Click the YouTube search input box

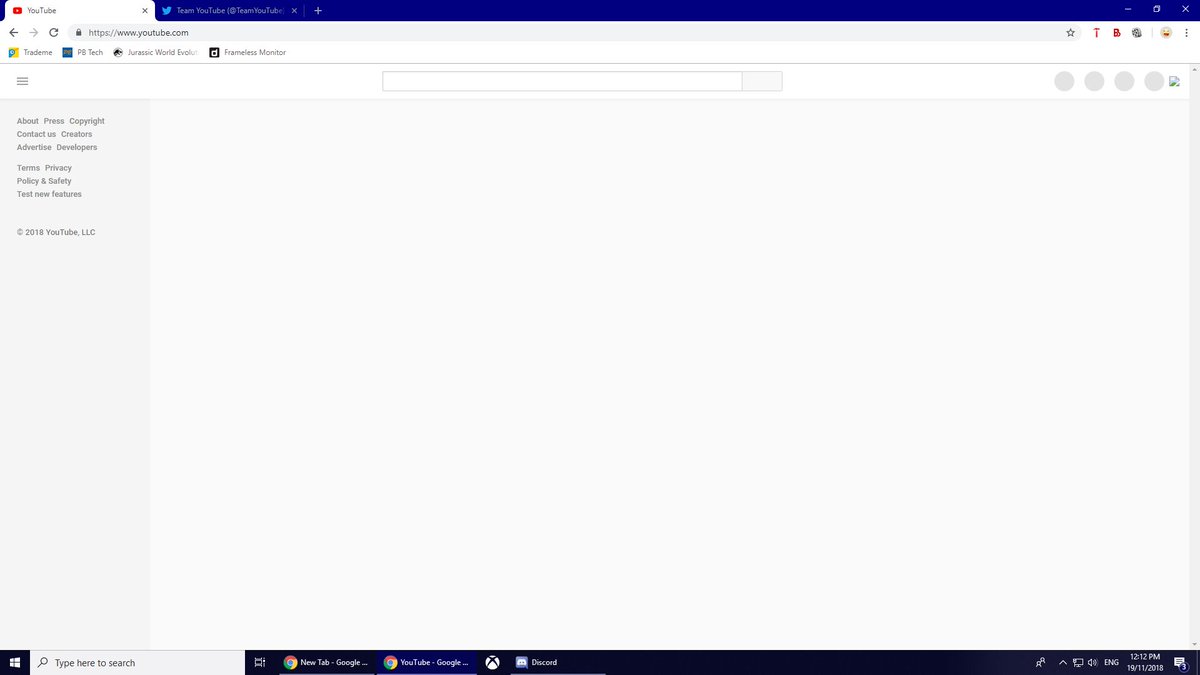click(562, 81)
